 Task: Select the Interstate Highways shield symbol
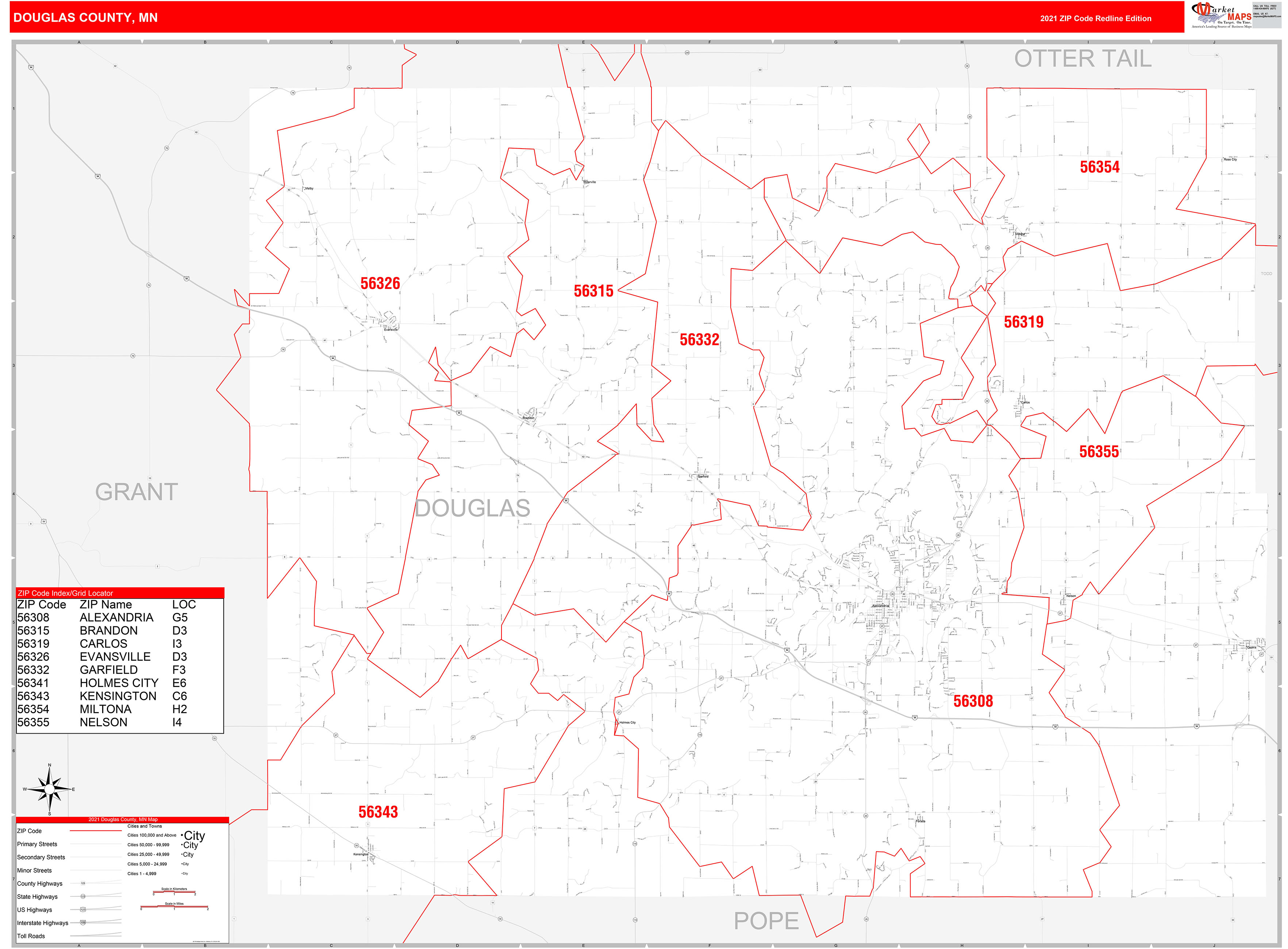[83, 923]
